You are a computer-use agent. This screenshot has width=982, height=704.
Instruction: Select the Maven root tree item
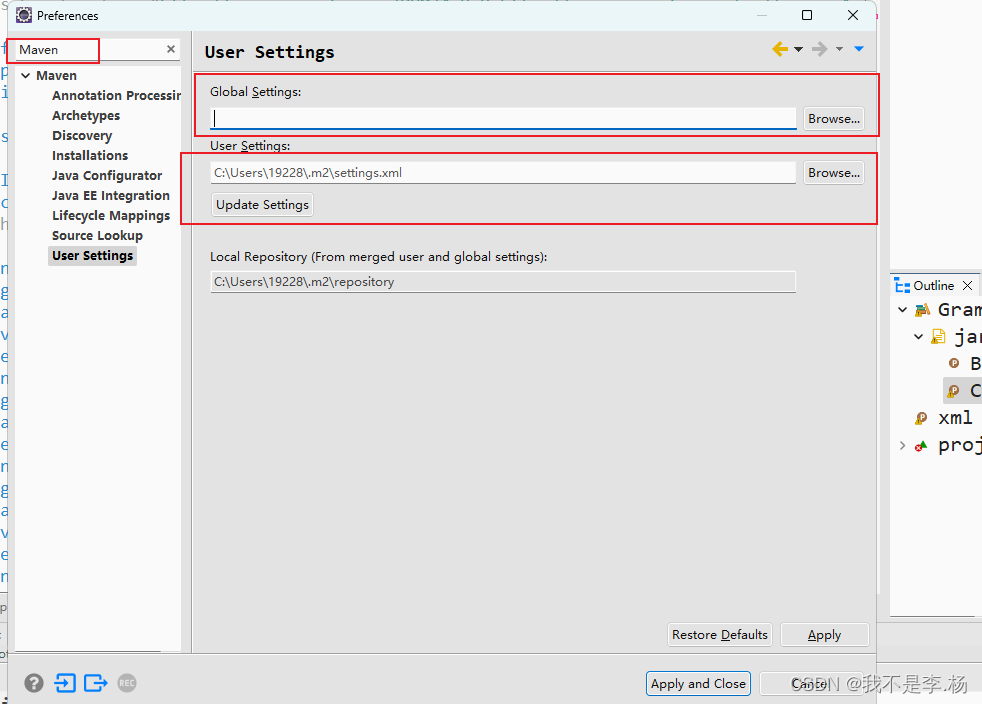tap(56, 76)
